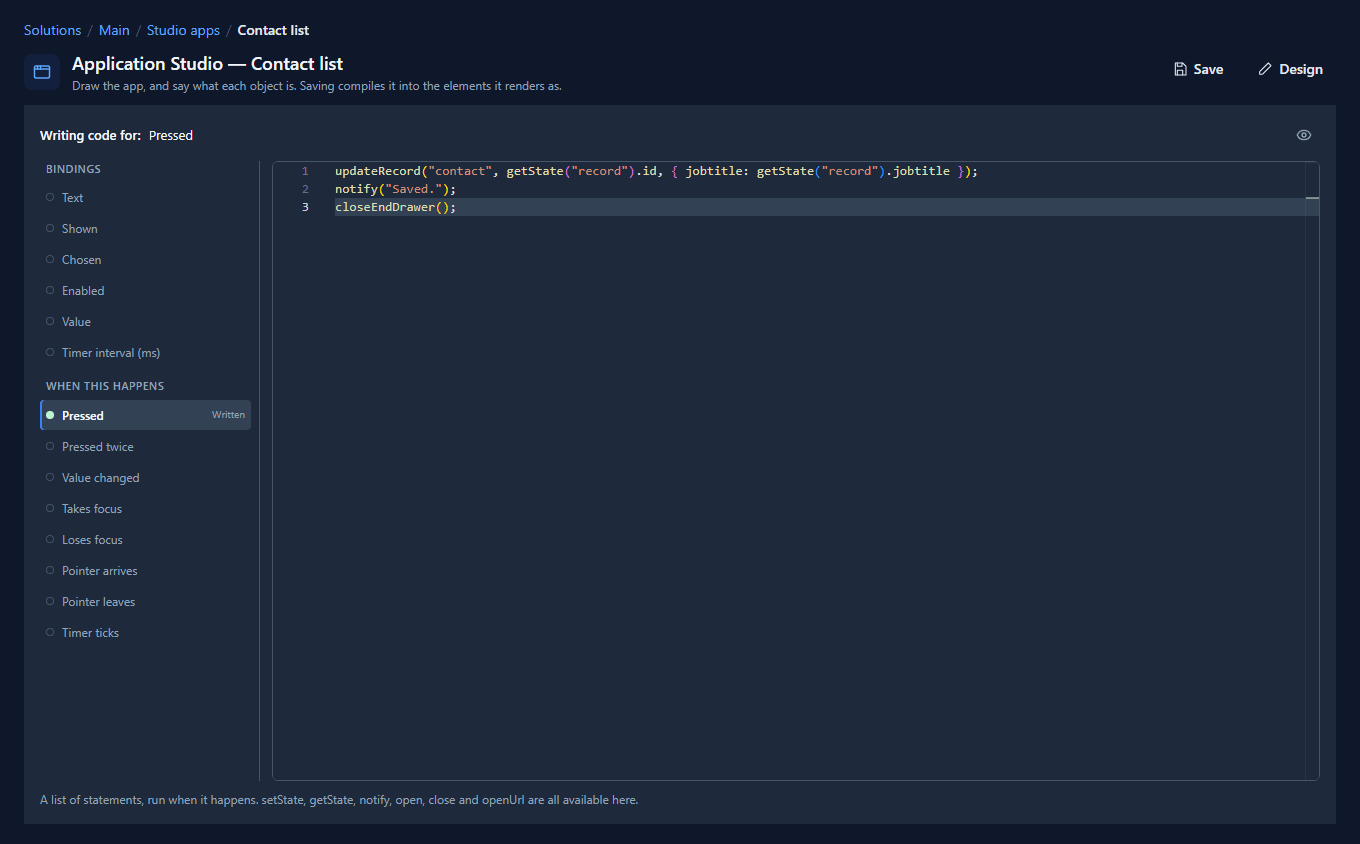Click line number 3 in gutter
This screenshot has height=844, width=1360.
click(305, 207)
